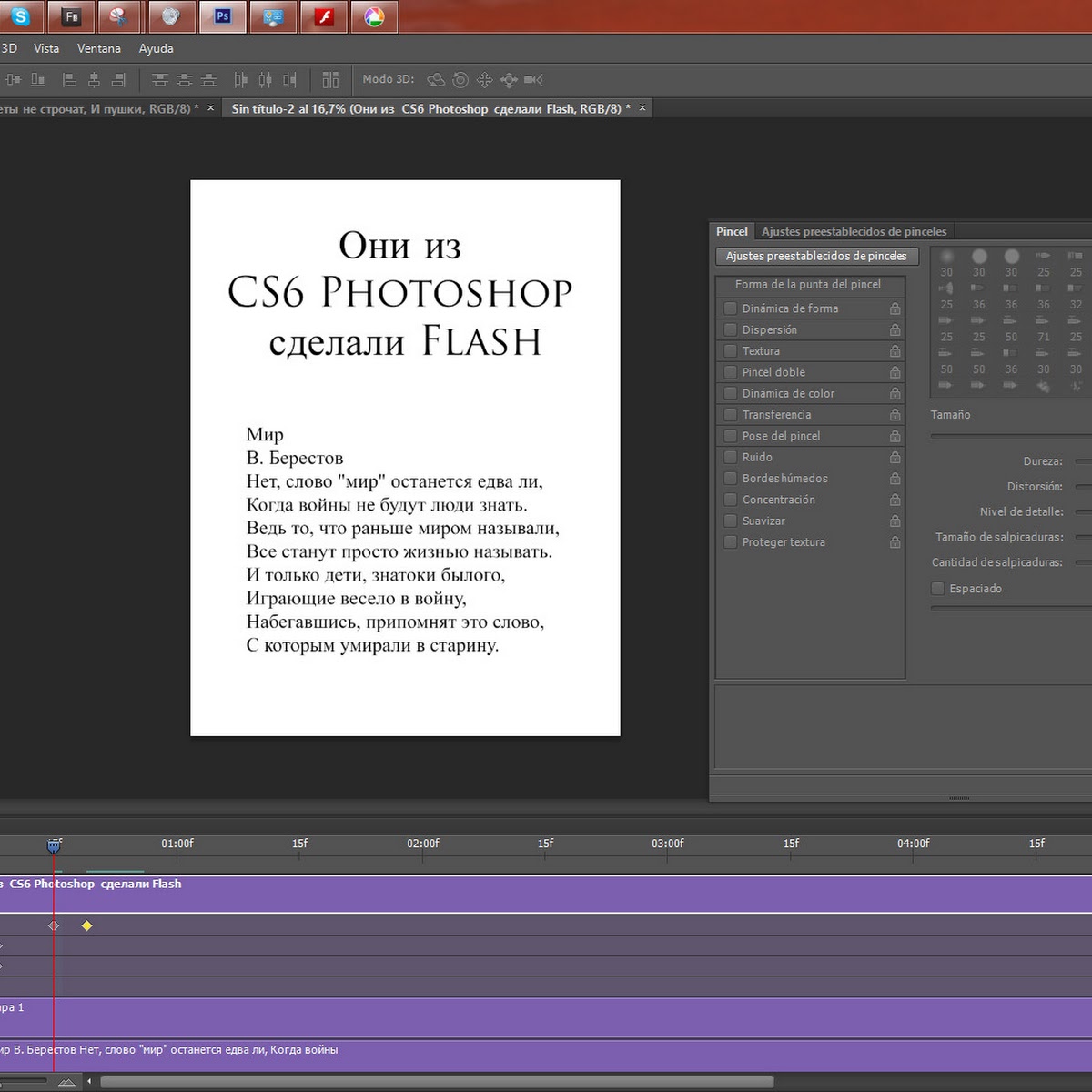The width and height of the screenshot is (1092, 1092).
Task: Toggle lock icon for Textura
Action: coord(895,351)
